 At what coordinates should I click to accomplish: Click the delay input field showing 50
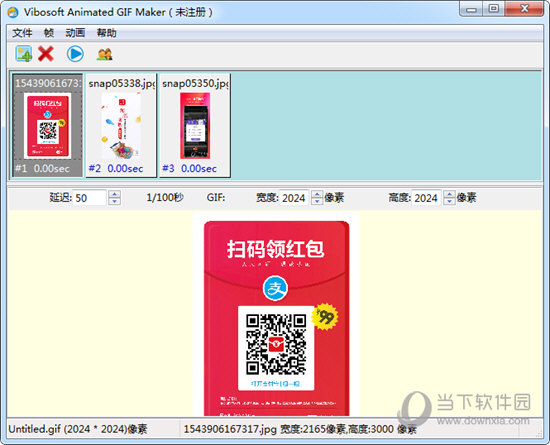89,198
